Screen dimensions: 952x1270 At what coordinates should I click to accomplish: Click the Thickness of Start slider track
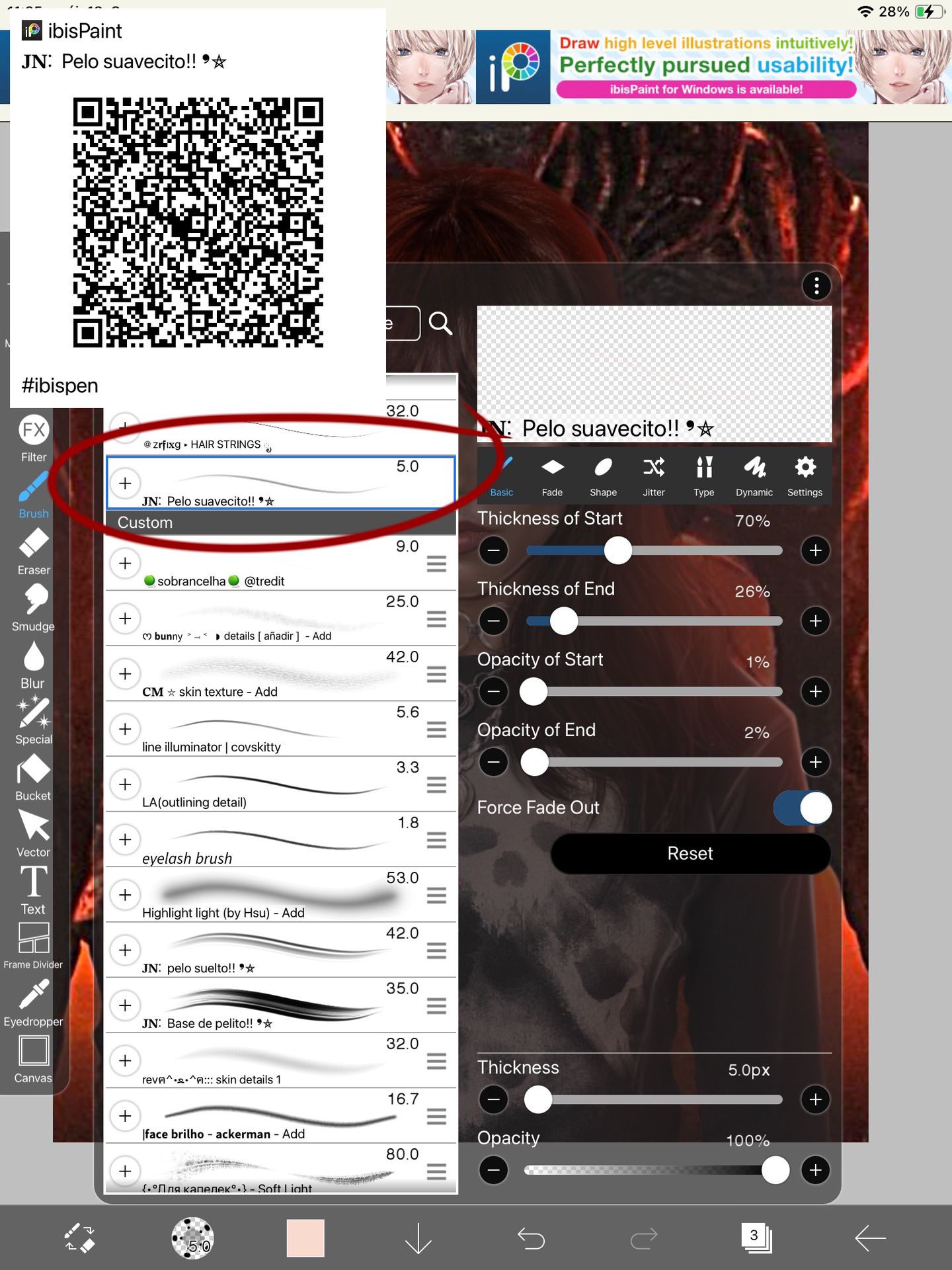[x=654, y=550]
